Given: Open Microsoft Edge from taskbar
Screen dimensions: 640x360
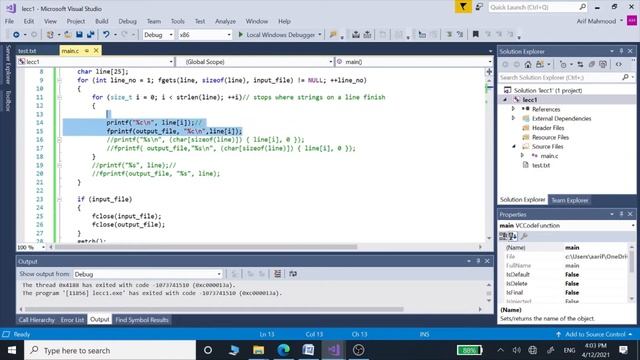Looking at the screenshot, I should [x=283, y=350].
